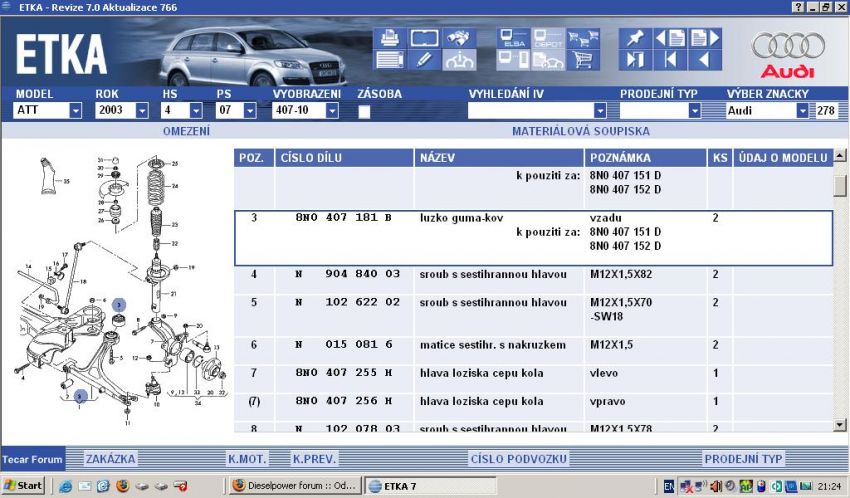This screenshot has width=850, height=498.
Task: Click the POZNÁMKA column header
Action: (x=646, y=158)
